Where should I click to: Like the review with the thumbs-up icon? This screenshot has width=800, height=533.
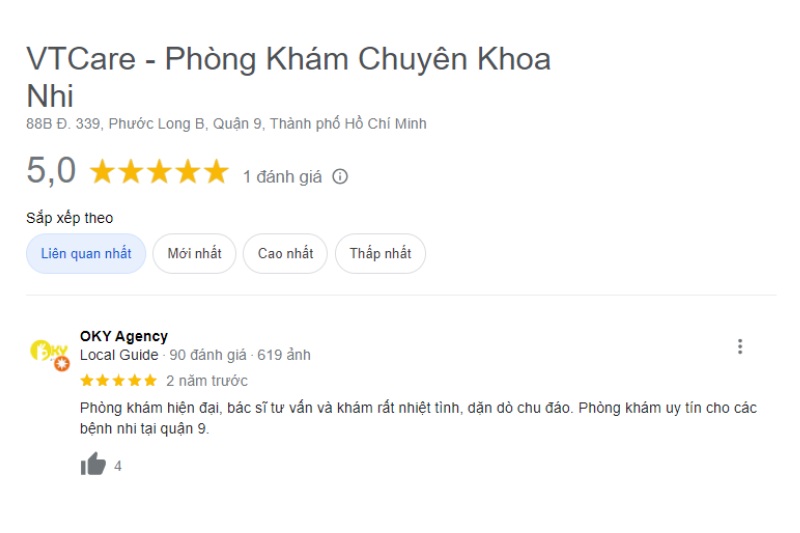pyautogui.click(x=93, y=465)
